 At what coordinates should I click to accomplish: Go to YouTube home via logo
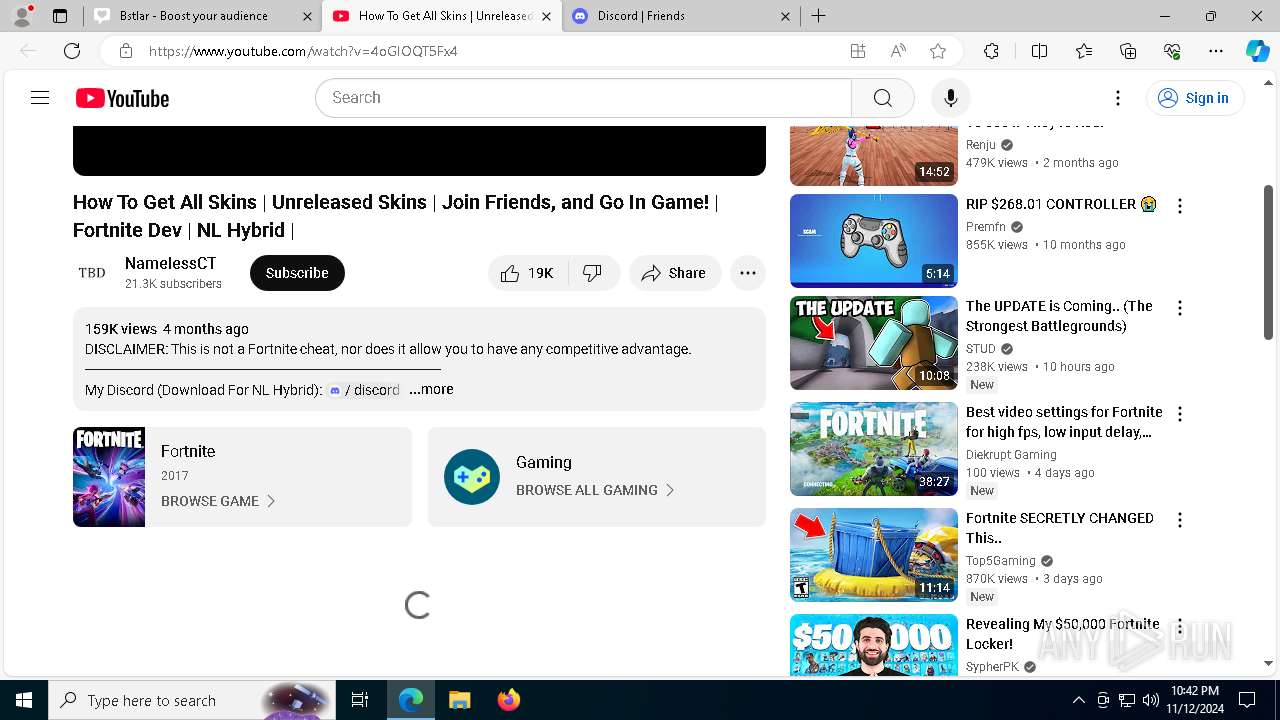pos(122,98)
